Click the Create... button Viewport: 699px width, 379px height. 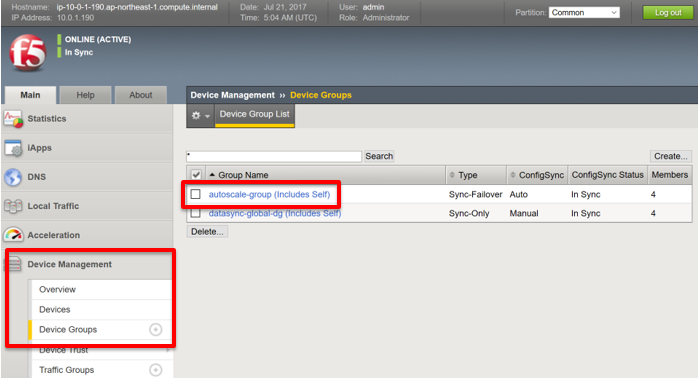(670, 156)
